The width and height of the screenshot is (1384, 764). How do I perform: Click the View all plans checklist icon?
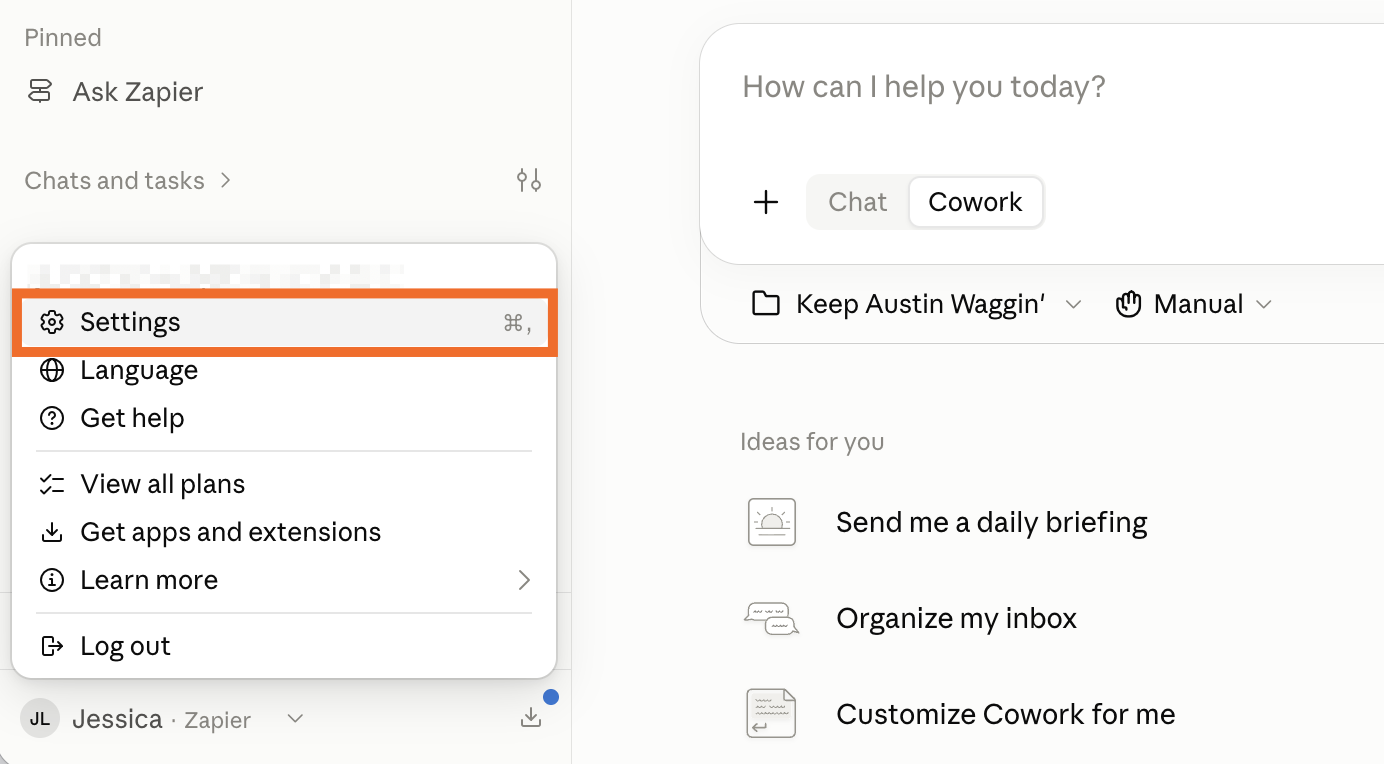click(x=52, y=484)
